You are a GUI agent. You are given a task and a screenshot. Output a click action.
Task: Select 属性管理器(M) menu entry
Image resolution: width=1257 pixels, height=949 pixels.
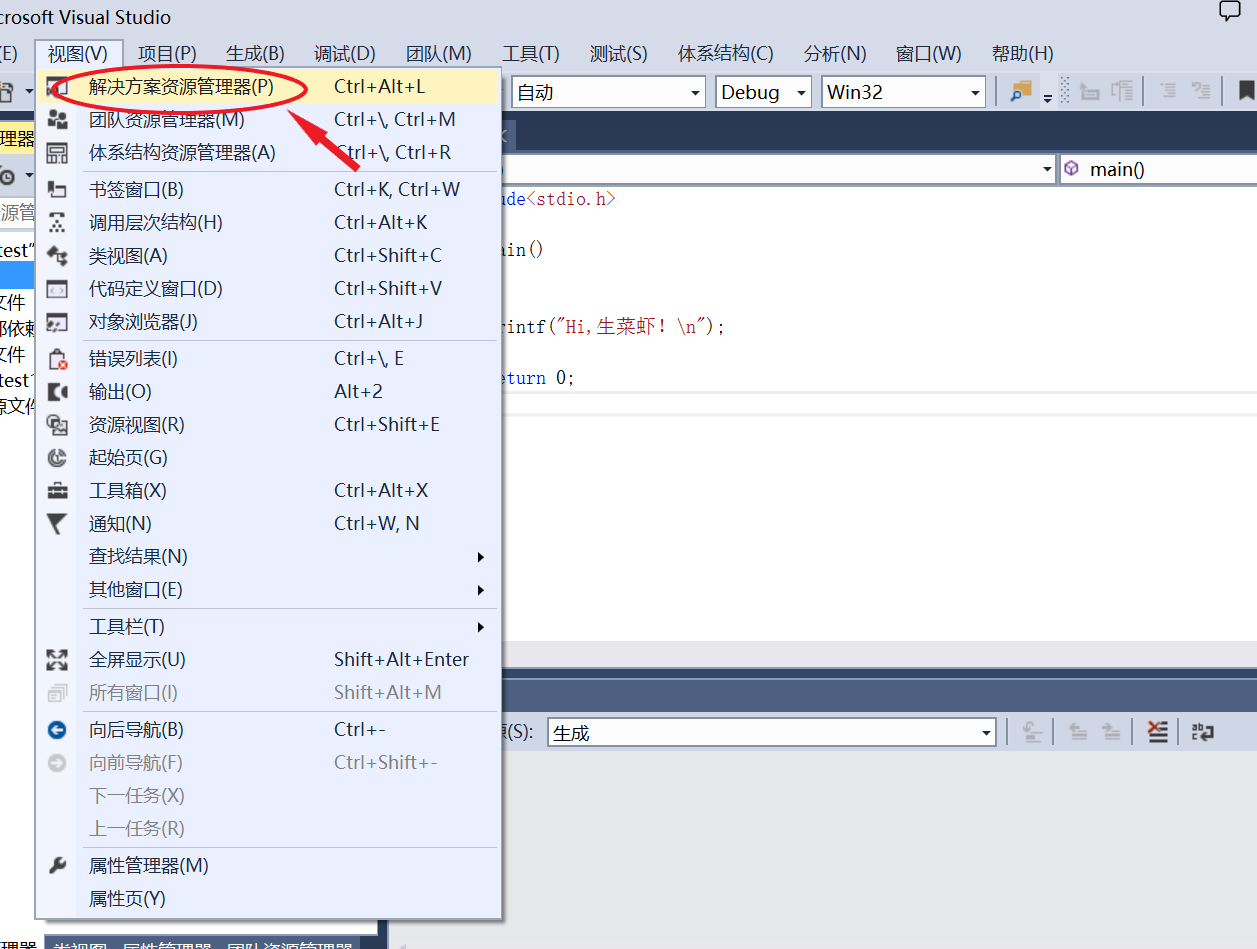tap(268, 865)
